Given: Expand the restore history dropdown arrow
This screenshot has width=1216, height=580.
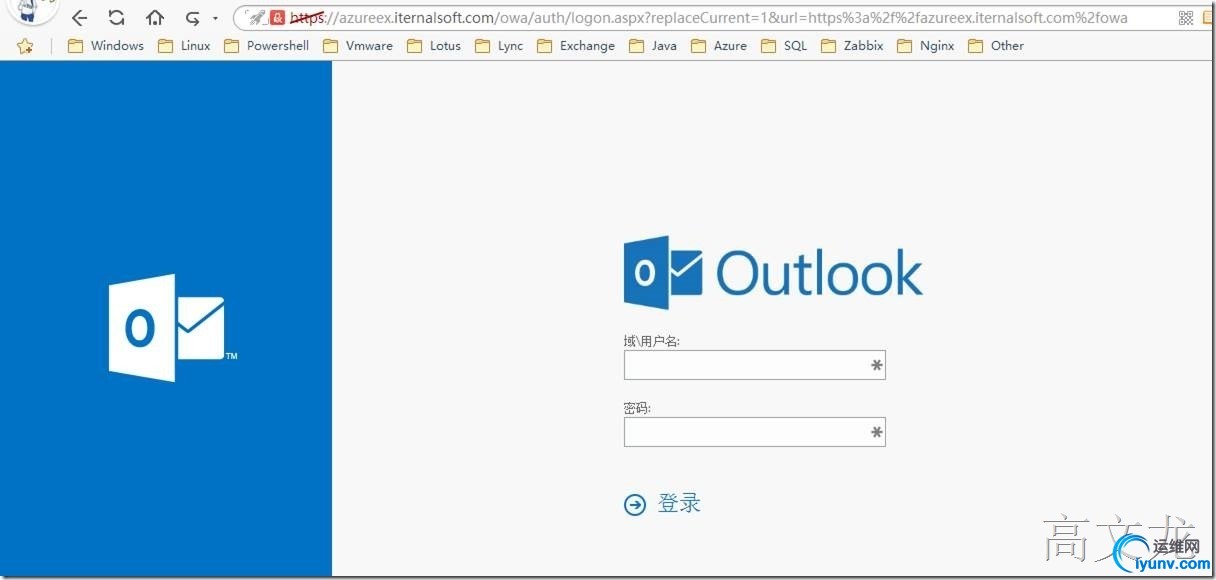Looking at the screenshot, I should pyautogui.click(x=215, y=19).
